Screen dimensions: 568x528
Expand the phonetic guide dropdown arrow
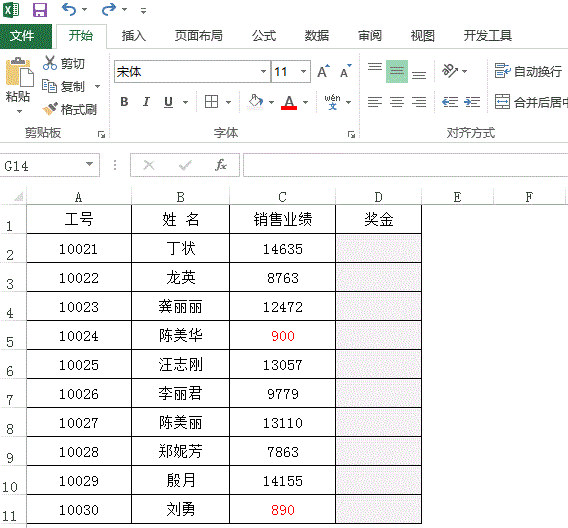tap(348, 102)
